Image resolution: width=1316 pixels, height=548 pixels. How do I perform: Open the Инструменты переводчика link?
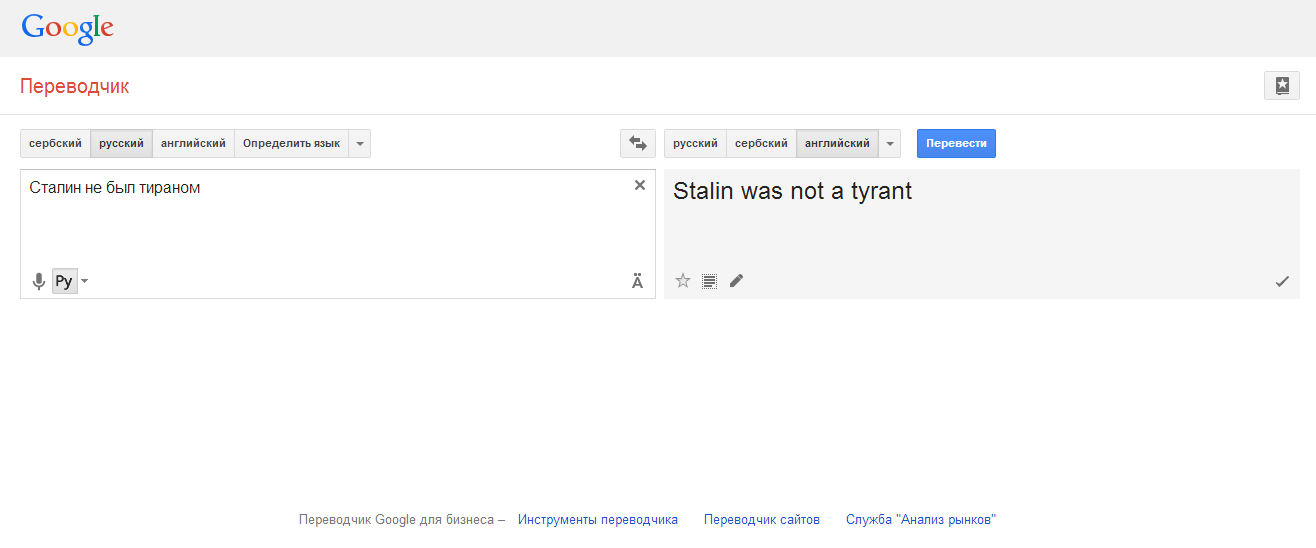598,520
